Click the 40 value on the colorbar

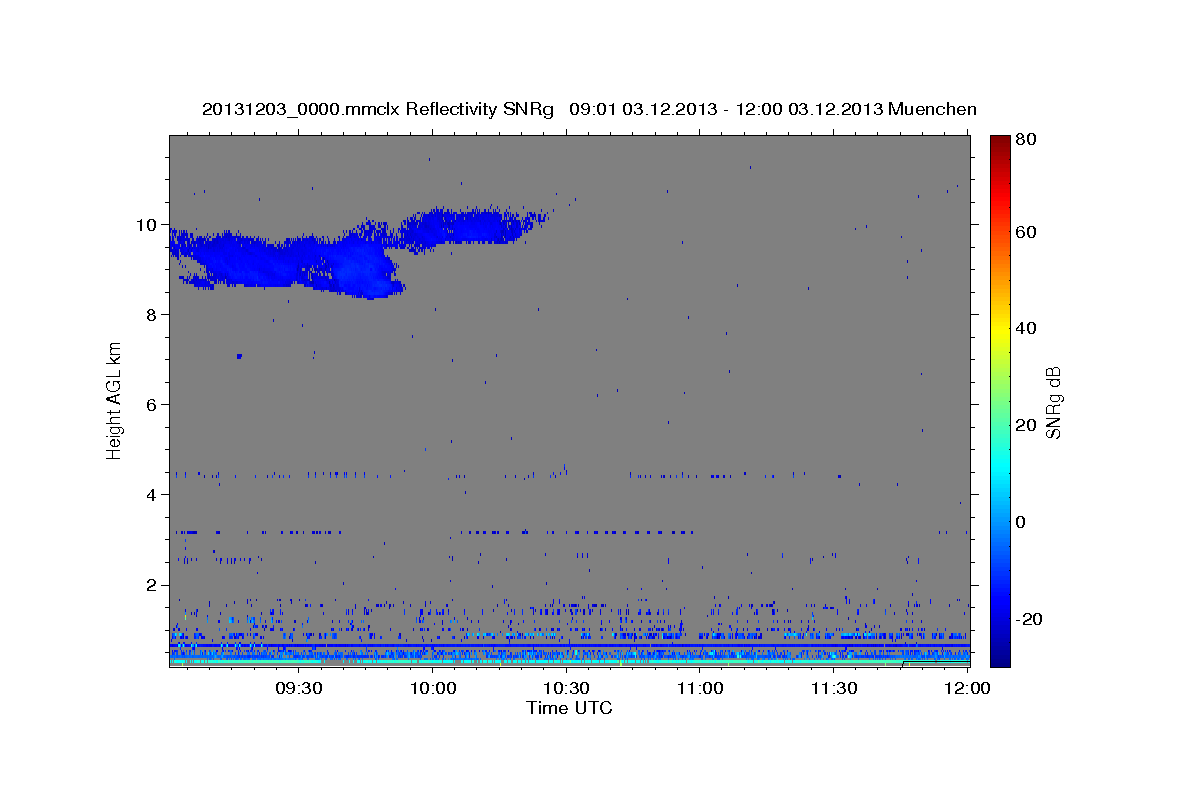pos(1025,328)
